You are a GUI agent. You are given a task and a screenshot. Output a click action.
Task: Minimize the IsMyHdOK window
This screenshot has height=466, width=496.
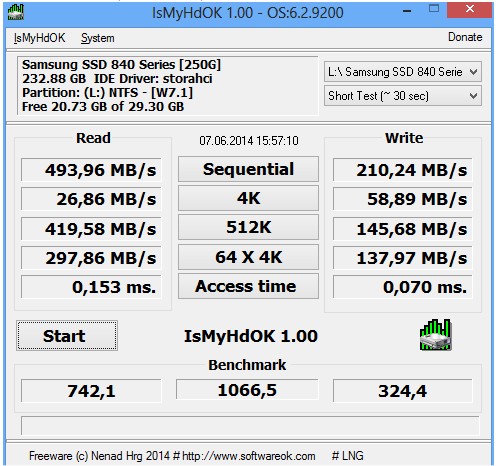point(407,11)
